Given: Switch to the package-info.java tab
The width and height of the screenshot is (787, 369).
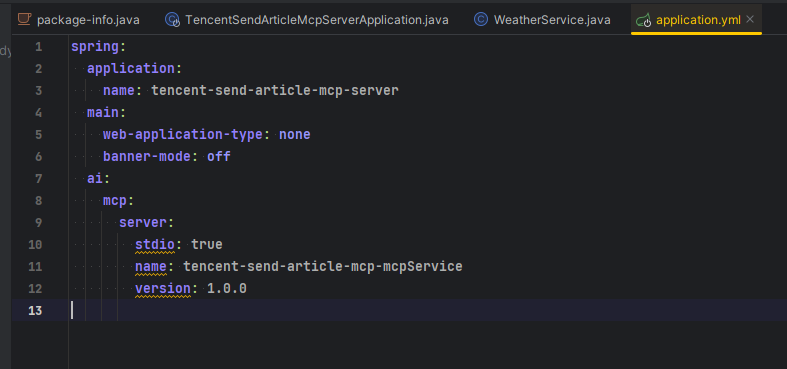Looking at the screenshot, I should coord(79,20).
